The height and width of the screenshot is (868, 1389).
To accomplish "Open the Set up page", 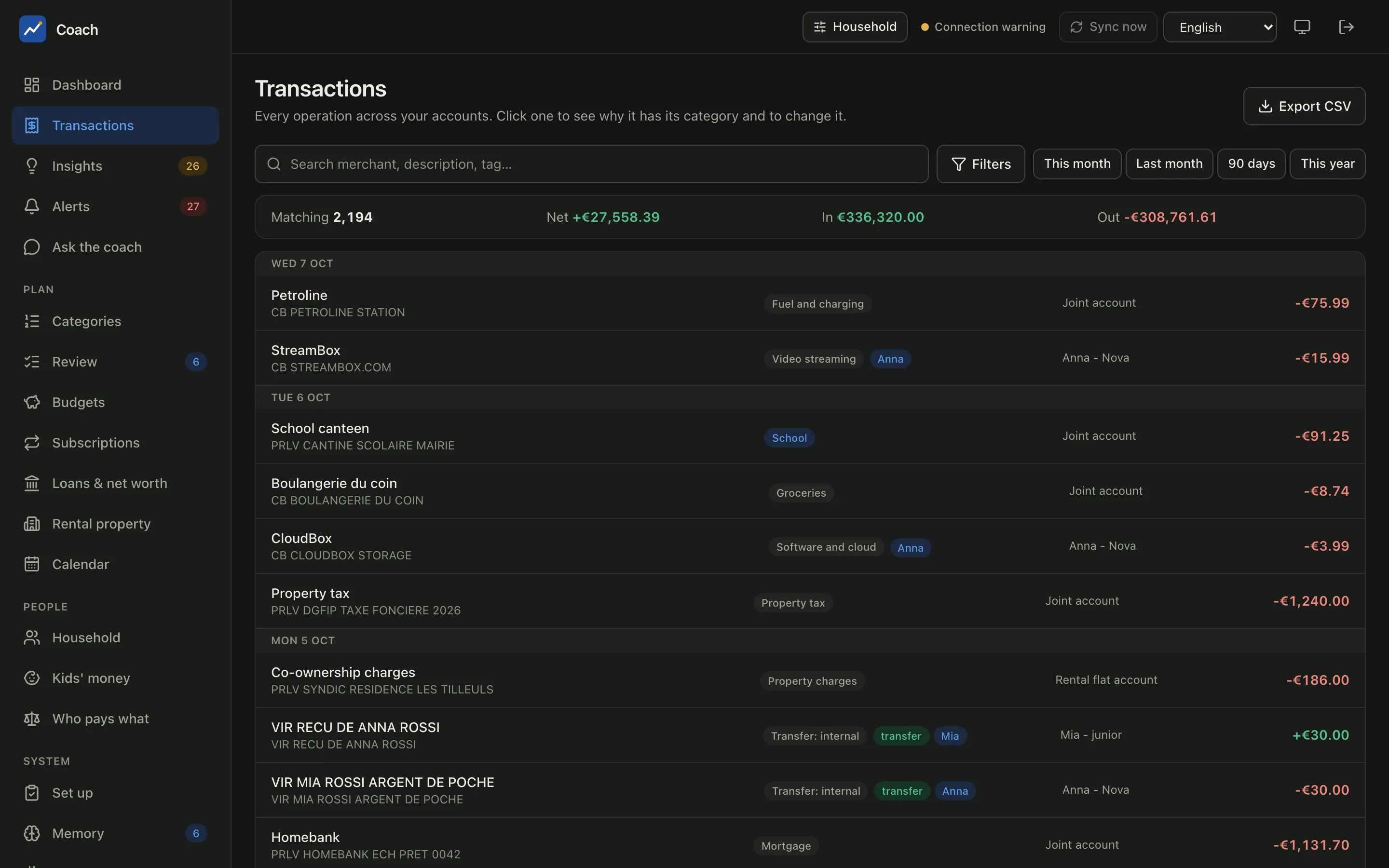I will point(115,793).
